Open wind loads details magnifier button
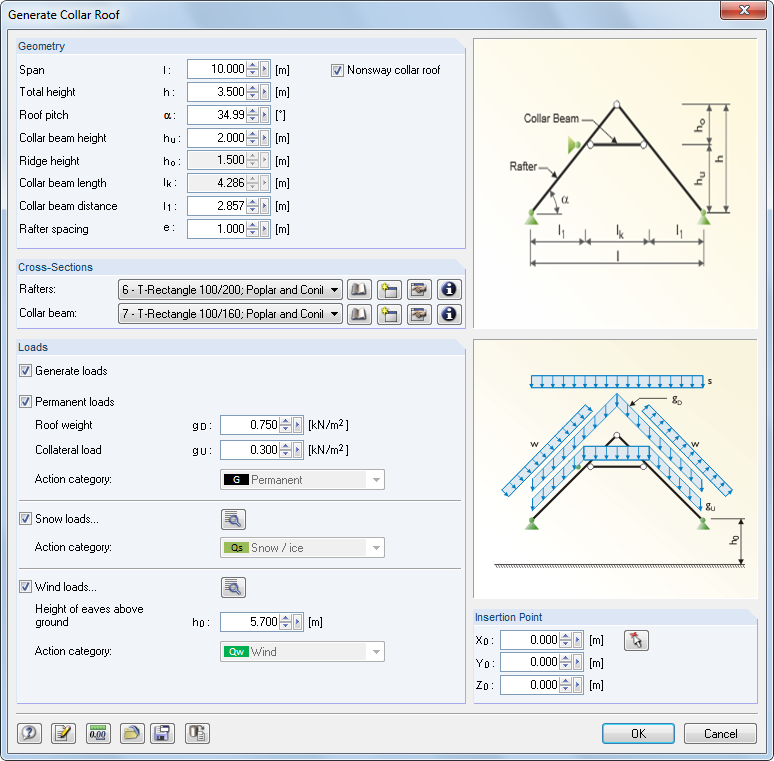This screenshot has height=761, width=774. click(x=233, y=587)
